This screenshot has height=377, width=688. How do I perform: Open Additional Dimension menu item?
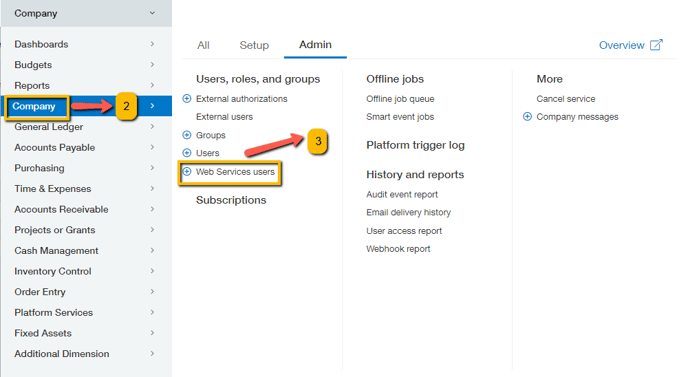click(61, 354)
